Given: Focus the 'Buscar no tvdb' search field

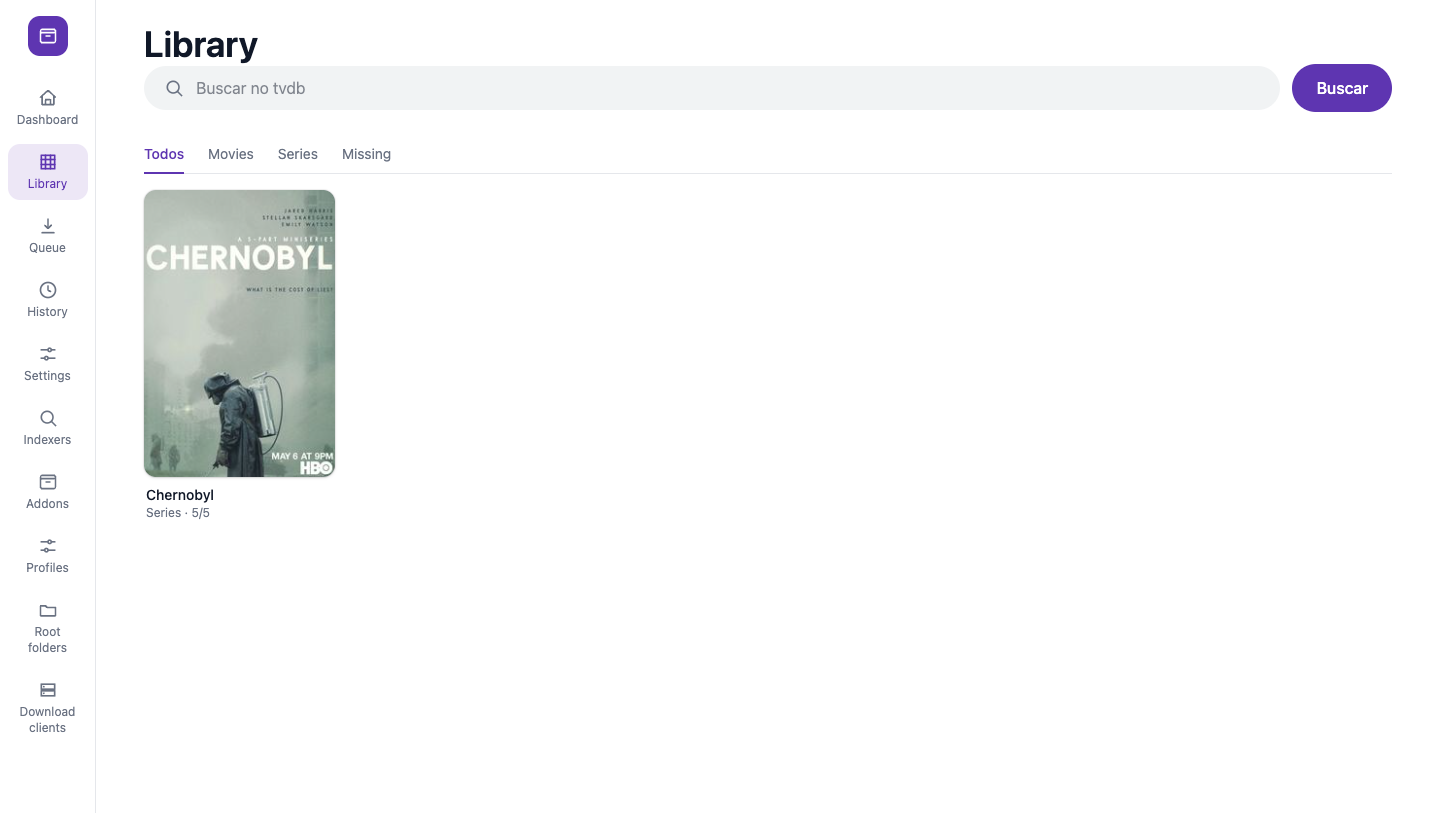Looking at the screenshot, I should tap(712, 88).
